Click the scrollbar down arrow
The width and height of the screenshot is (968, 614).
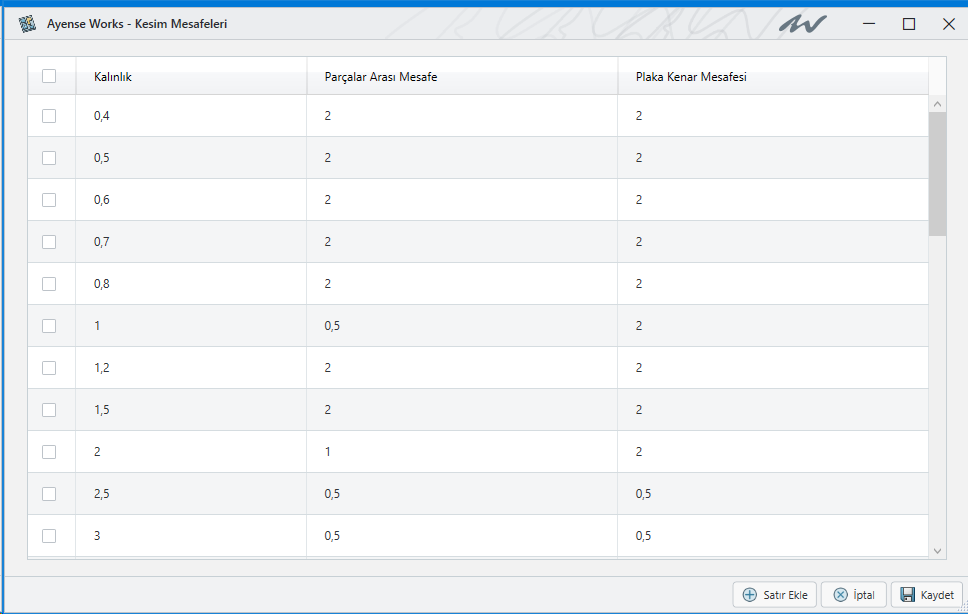click(937, 551)
